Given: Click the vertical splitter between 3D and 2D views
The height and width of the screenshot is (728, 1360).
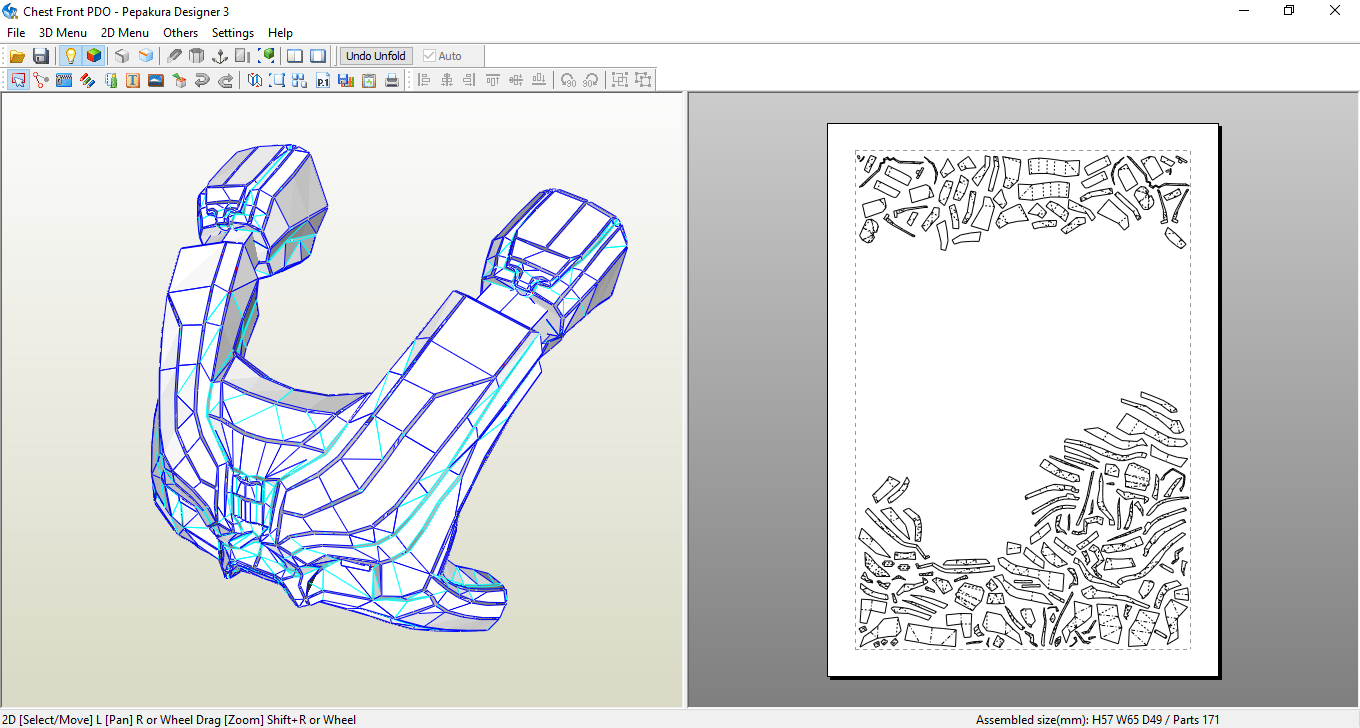Looking at the screenshot, I should 685,400.
